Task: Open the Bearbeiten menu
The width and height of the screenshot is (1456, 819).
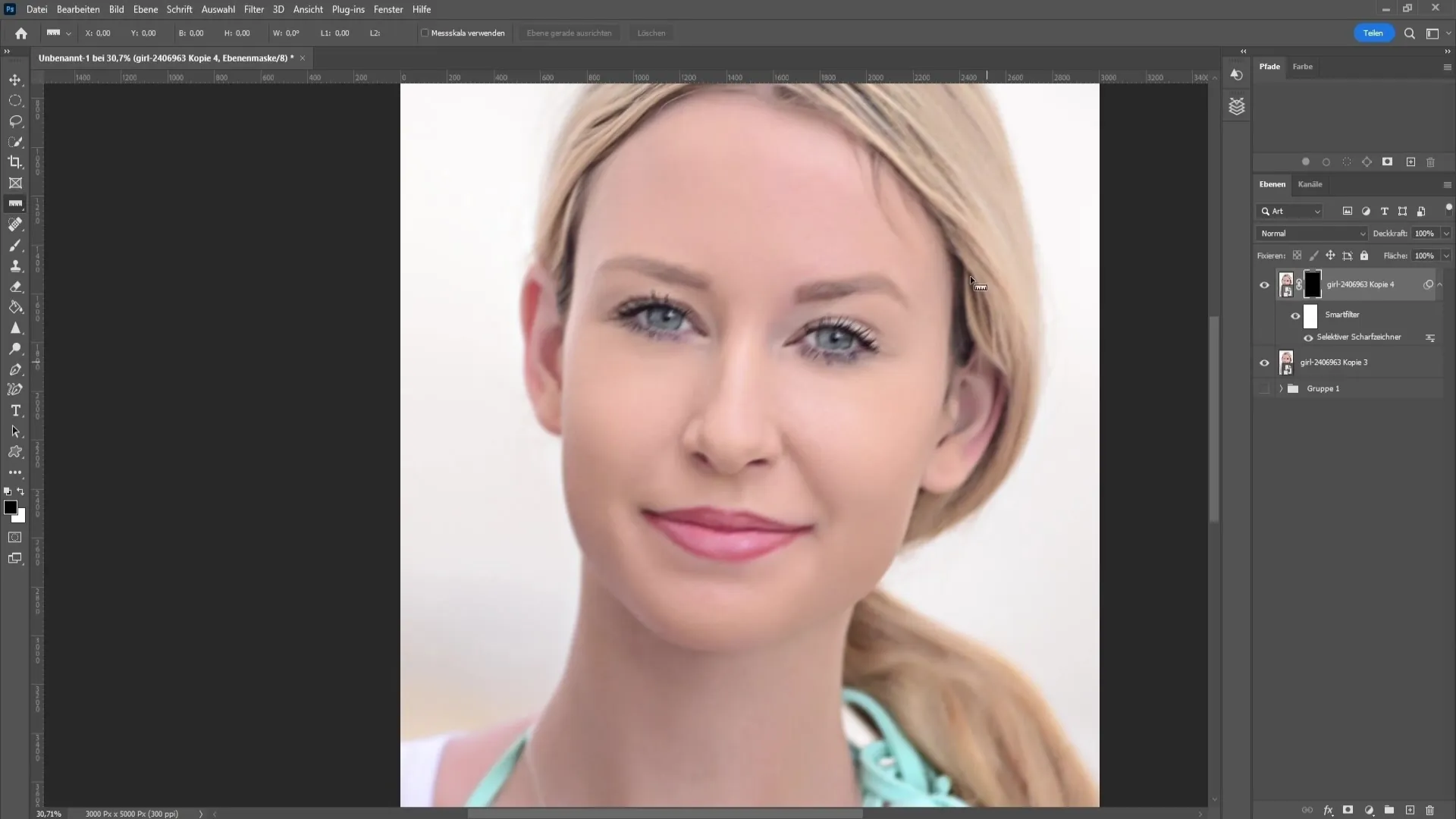Action: click(78, 9)
